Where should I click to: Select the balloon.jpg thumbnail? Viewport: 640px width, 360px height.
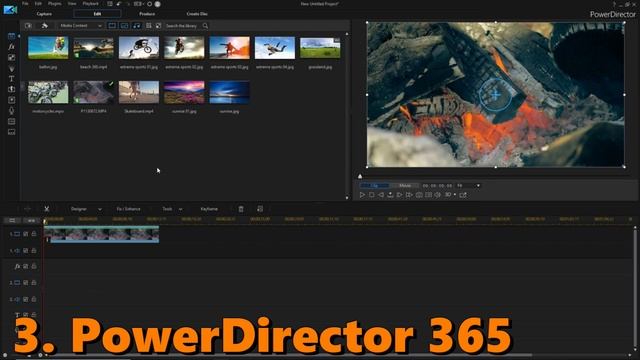(48, 48)
